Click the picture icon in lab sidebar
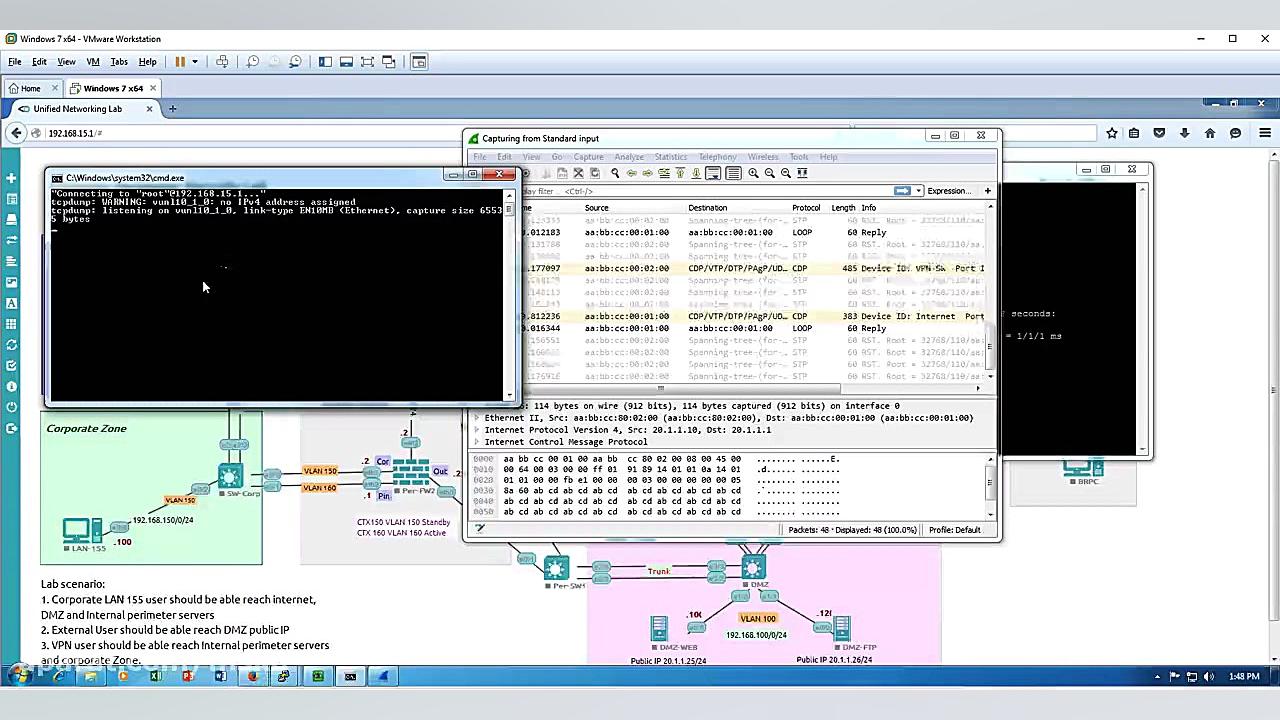 point(11,282)
